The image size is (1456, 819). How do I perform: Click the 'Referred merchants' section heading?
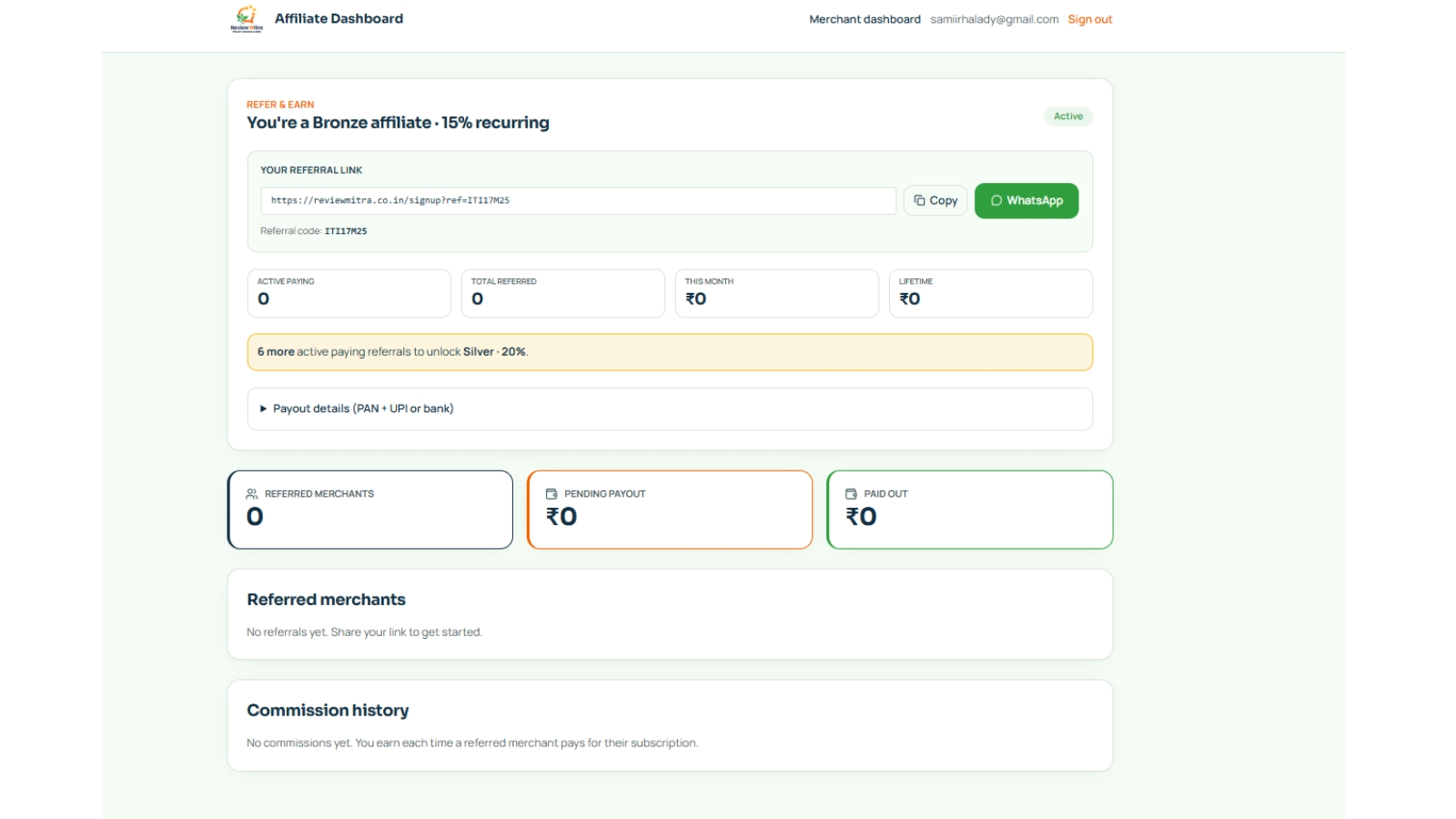(326, 600)
